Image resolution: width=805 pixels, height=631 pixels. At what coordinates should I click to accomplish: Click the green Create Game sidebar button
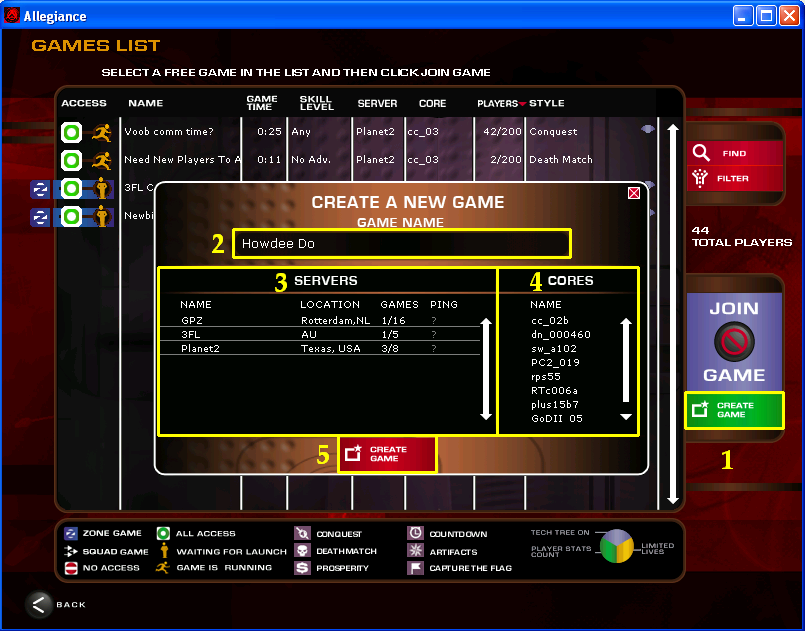[x=734, y=410]
